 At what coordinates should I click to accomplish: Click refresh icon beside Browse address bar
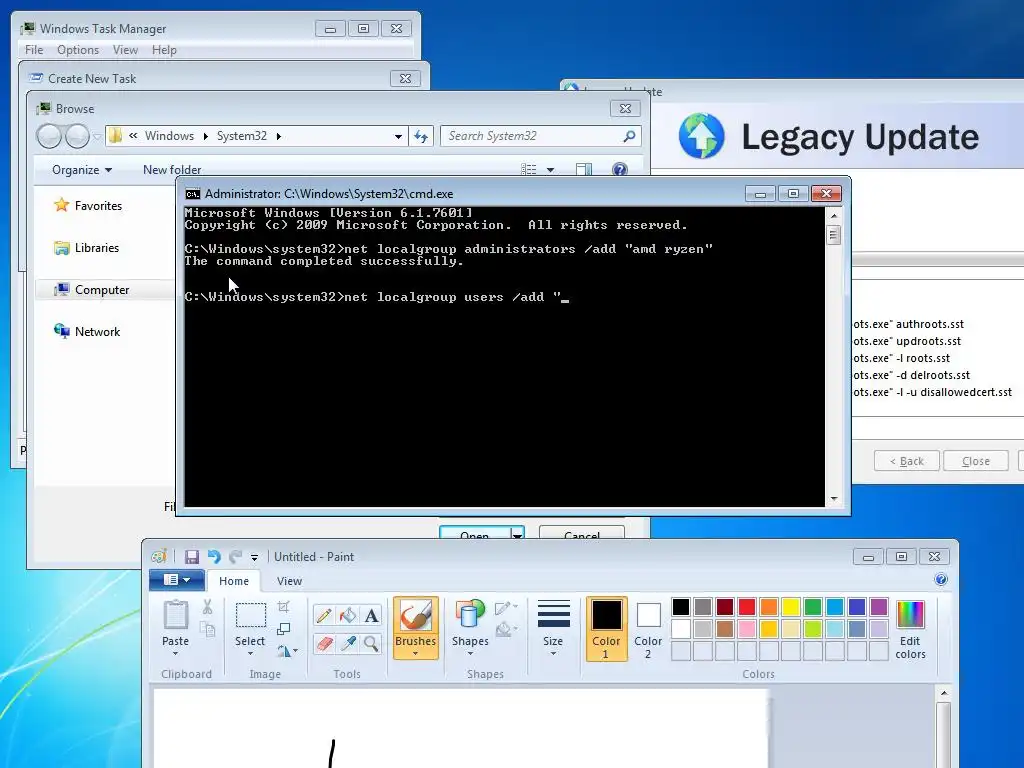pos(421,136)
